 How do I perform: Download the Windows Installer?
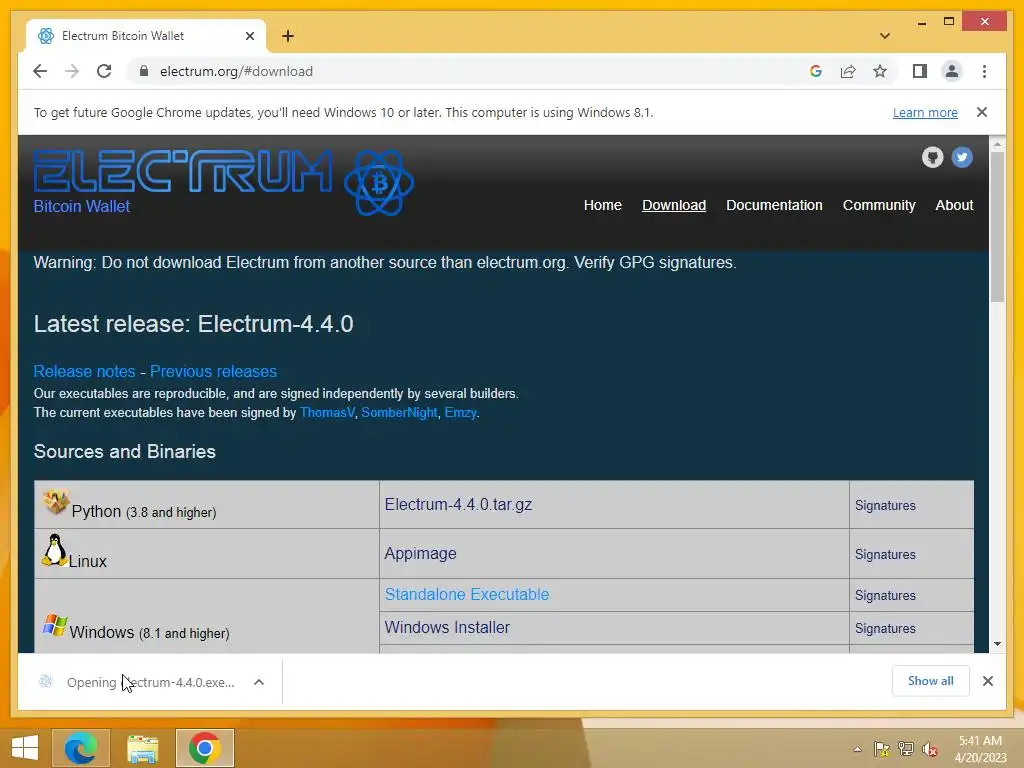[x=447, y=627]
